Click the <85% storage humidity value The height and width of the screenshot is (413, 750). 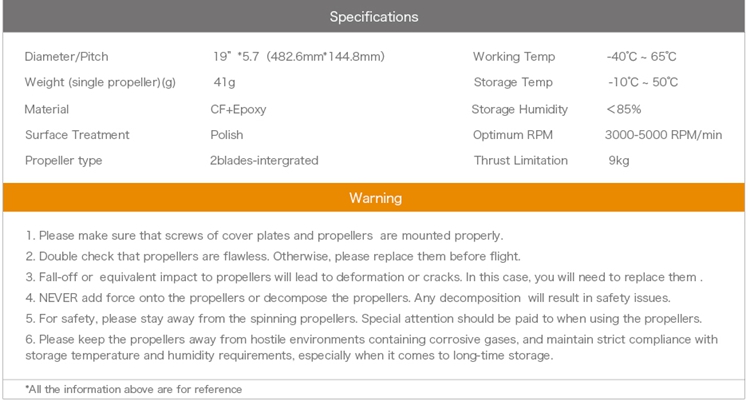point(623,109)
